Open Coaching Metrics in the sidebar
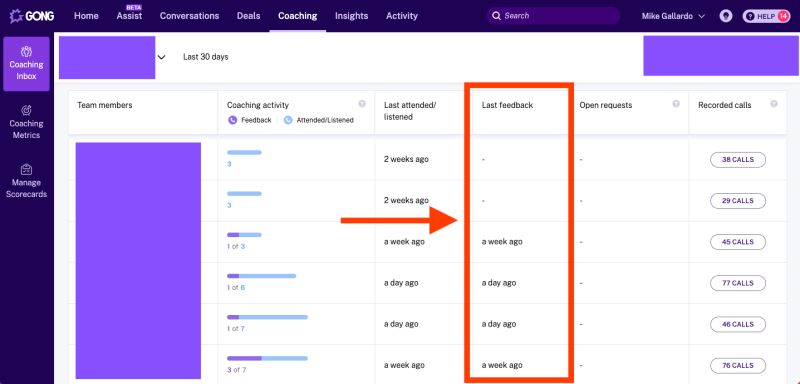Screen dimensions: 800x384 click(27, 122)
